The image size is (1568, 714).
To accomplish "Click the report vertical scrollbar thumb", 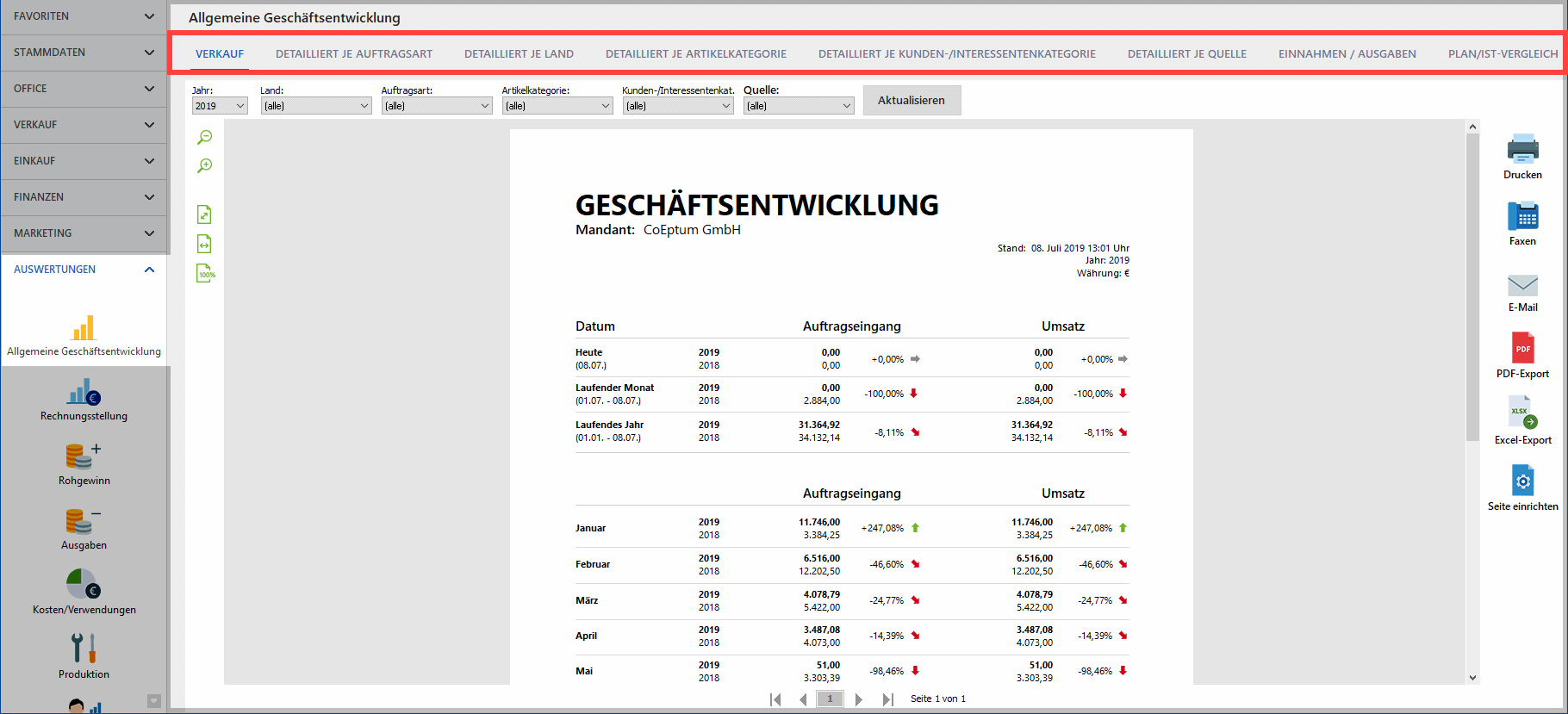I will [1472, 288].
